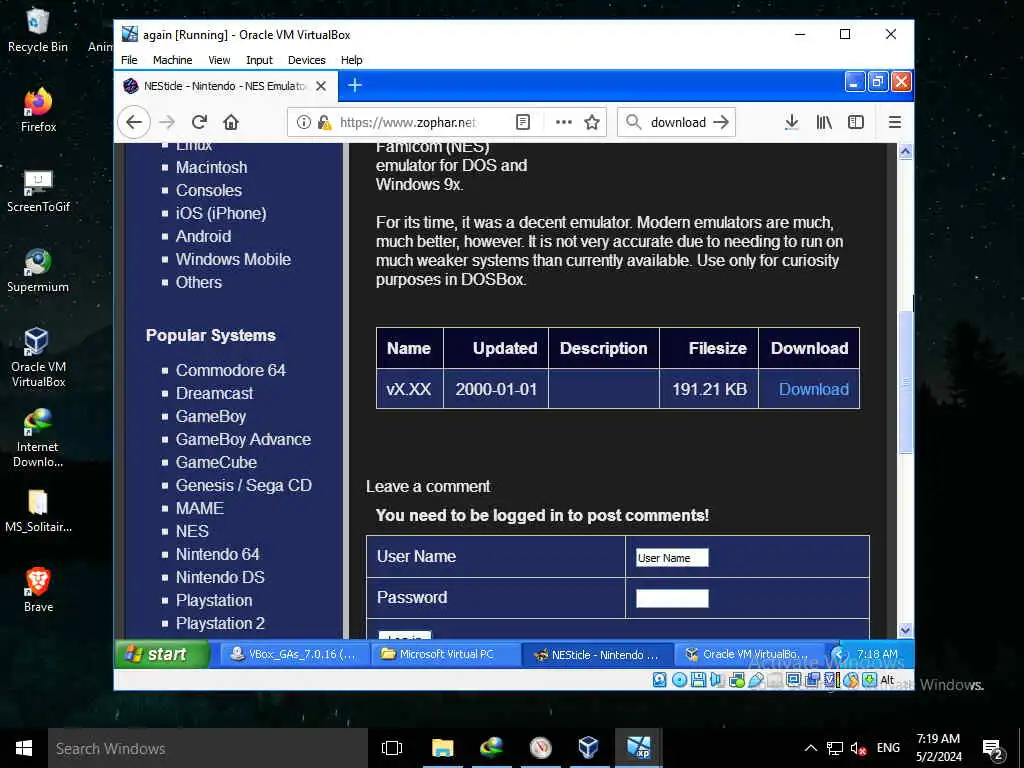Open File menu in VirtualBox
Screen dimensions: 1024x768
coord(129,60)
